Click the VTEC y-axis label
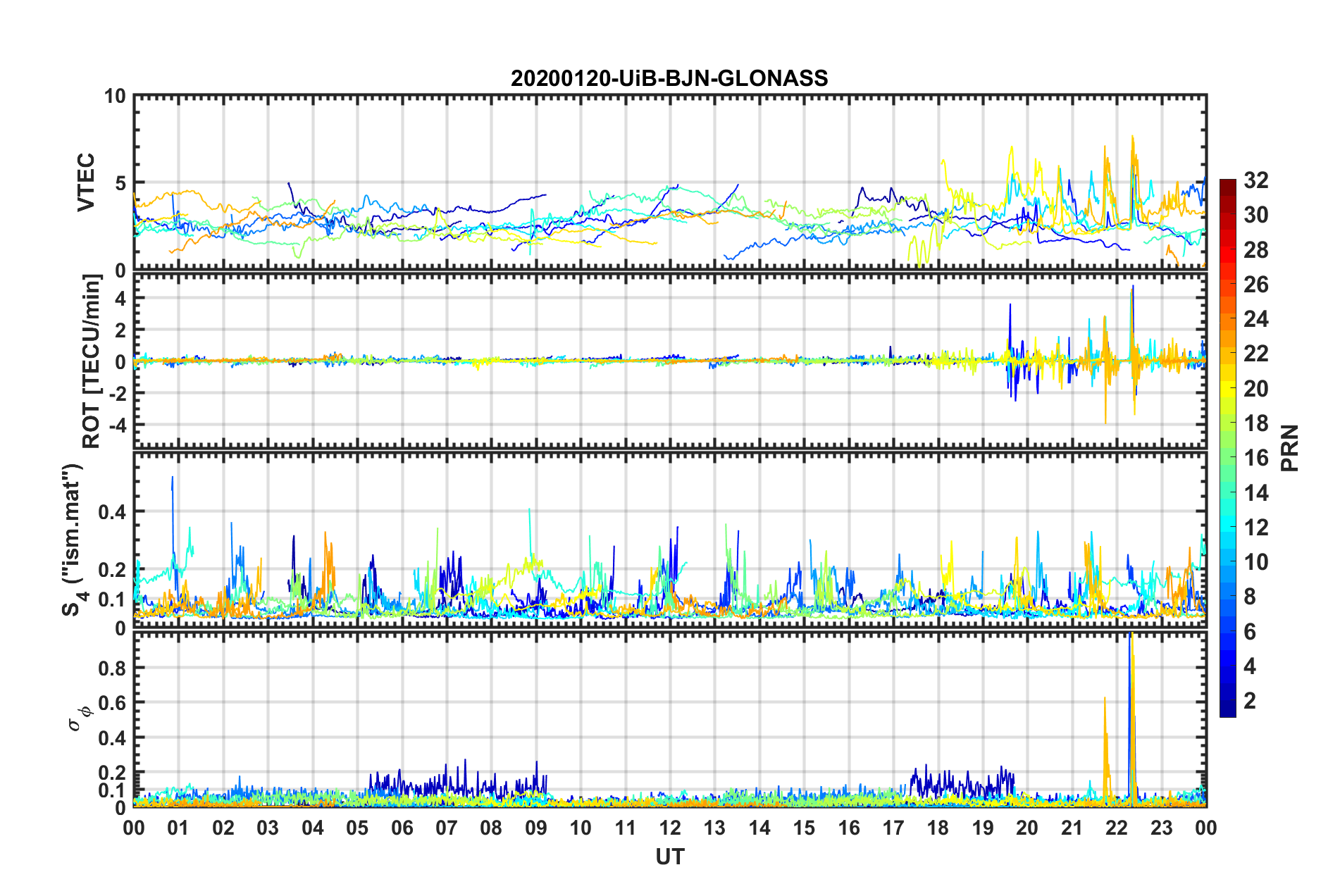 coord(86,182)
